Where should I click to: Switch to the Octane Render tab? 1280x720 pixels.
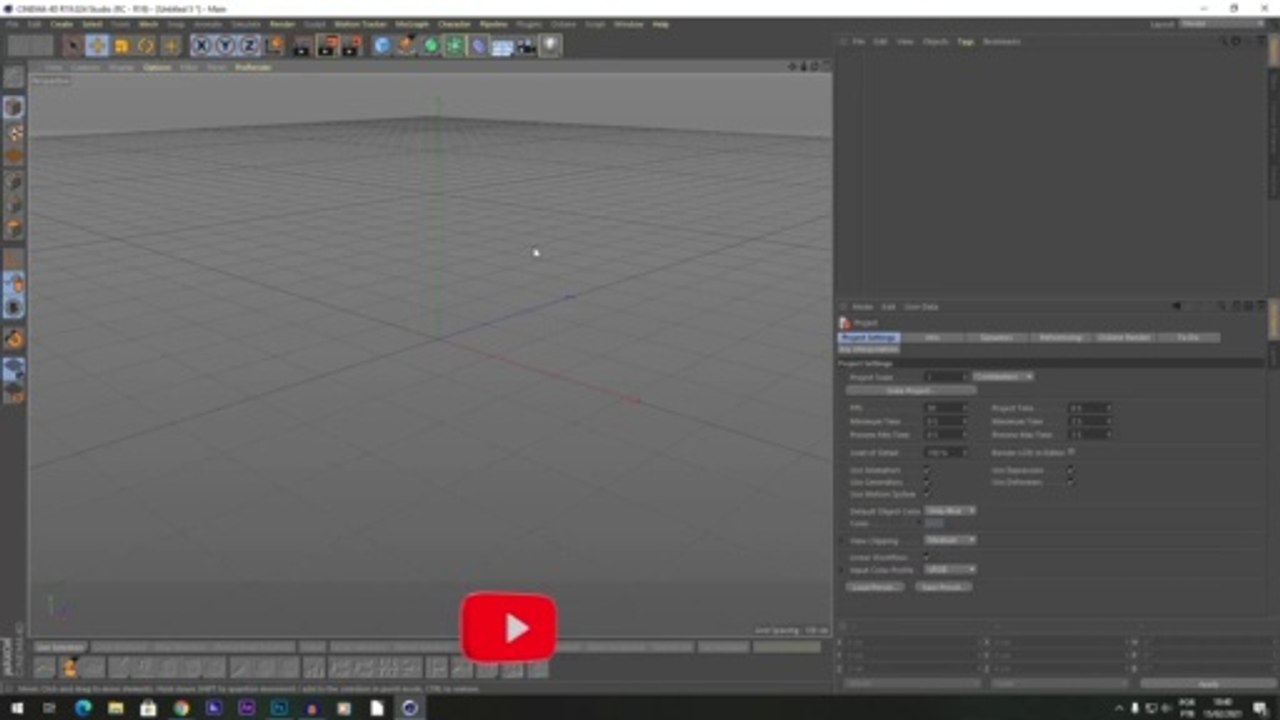click(1124, 338)
